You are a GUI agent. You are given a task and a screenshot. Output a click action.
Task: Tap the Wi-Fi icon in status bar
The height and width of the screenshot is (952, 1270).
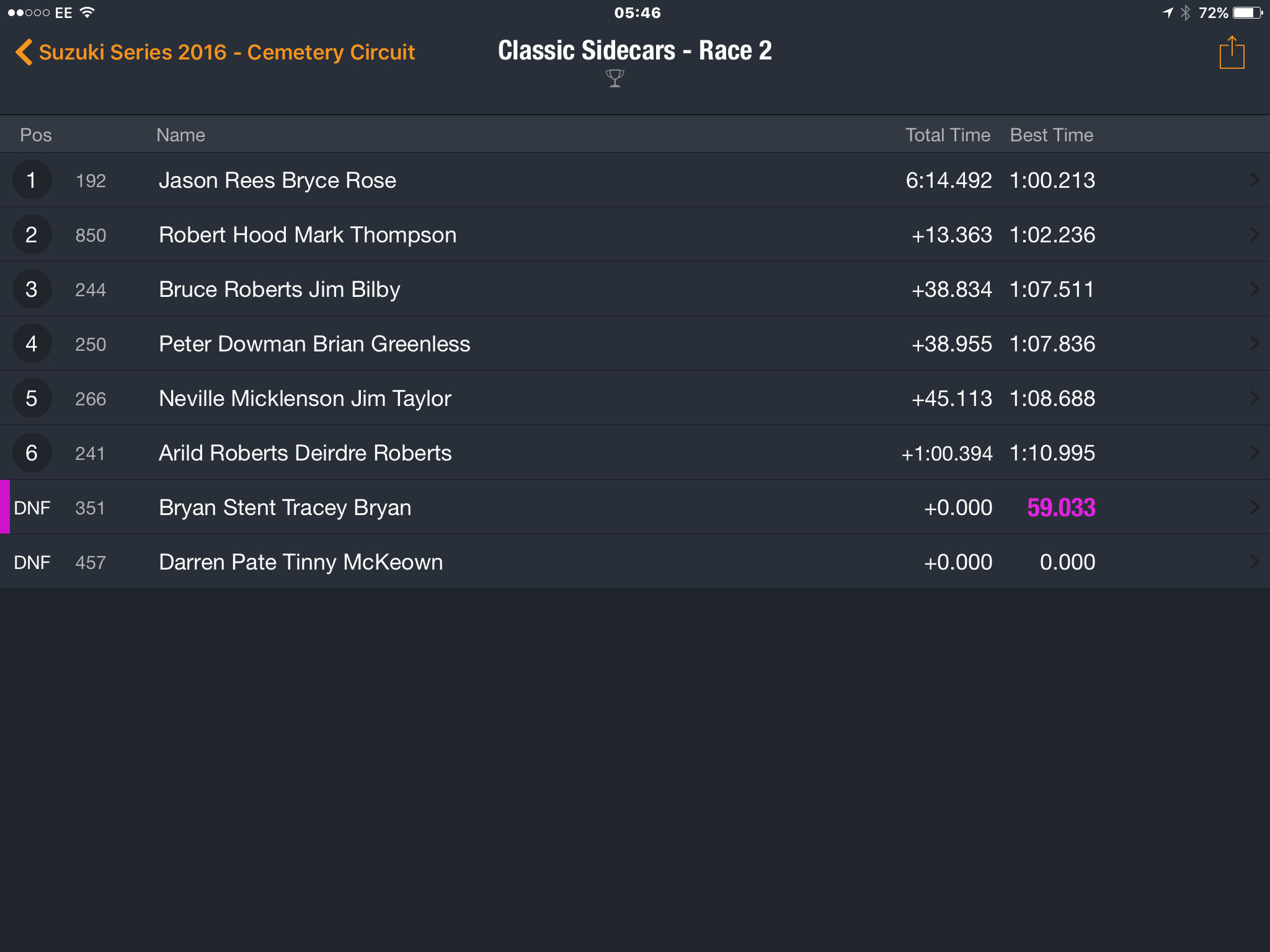(87, 12)
